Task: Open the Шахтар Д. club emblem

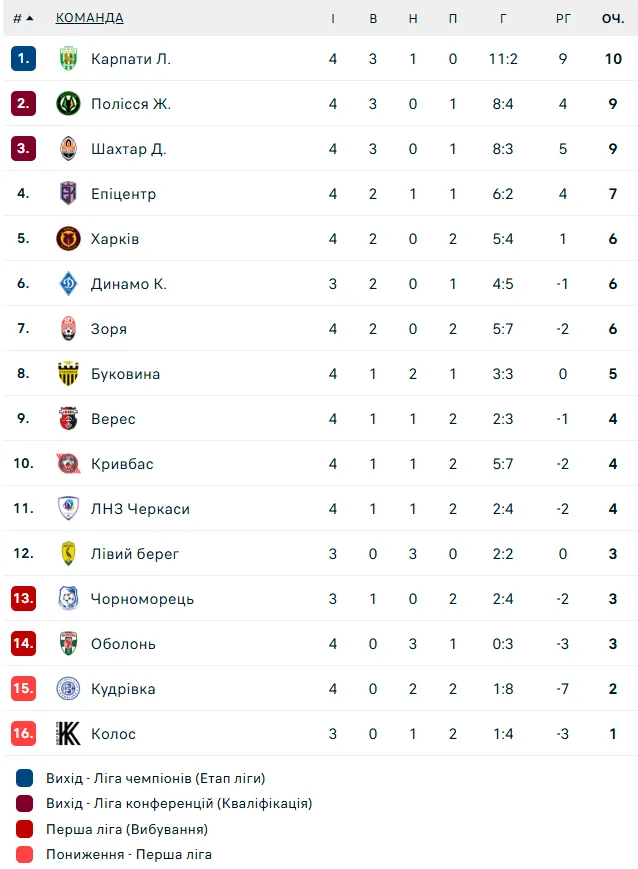Action: tap(68, 149)
